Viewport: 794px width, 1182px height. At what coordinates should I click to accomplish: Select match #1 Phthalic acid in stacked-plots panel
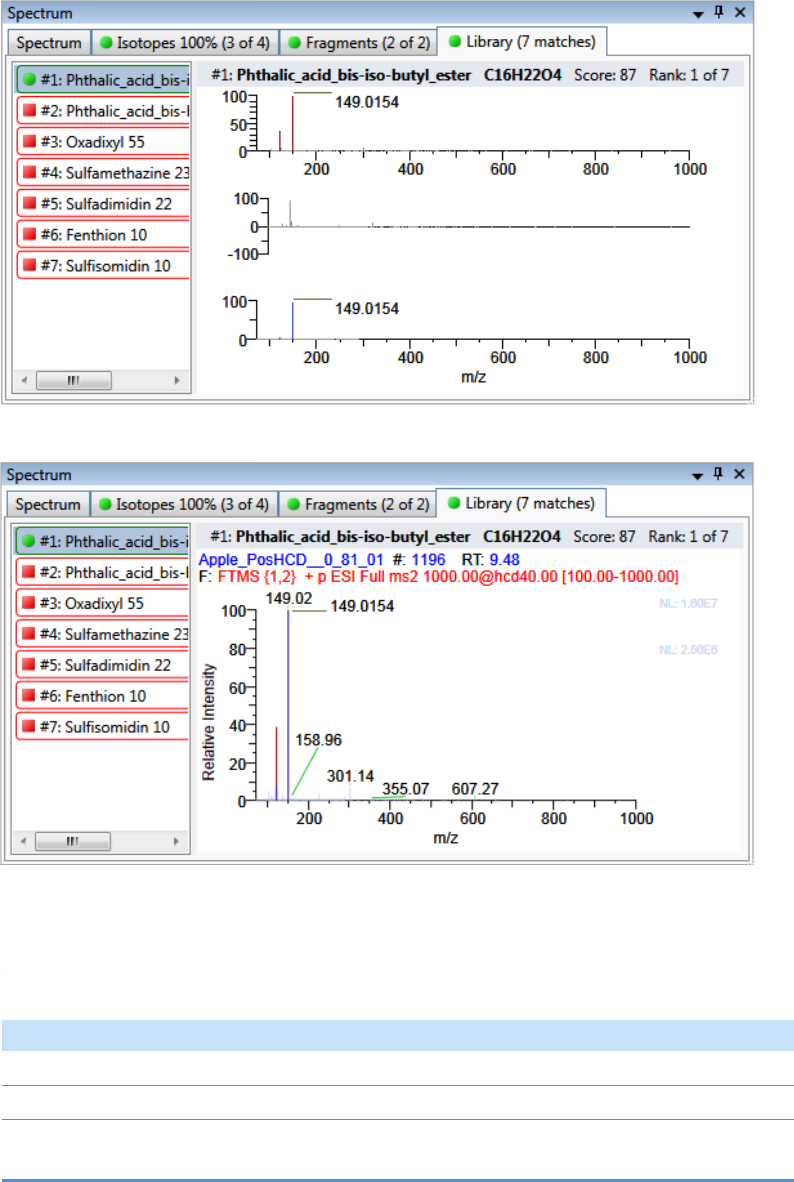coord(103,80)
